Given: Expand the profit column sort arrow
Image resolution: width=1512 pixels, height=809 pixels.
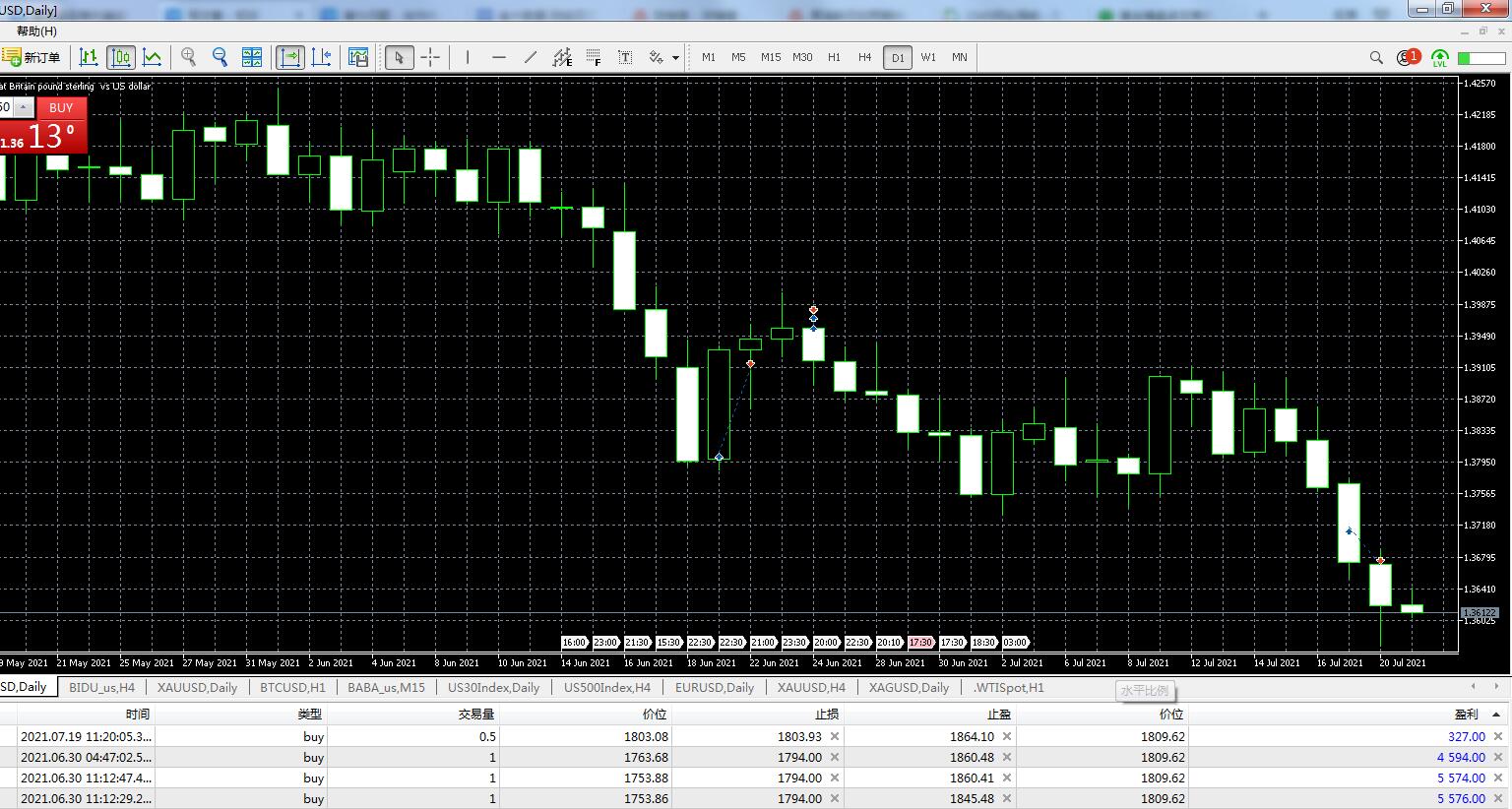Looking at the screenshot, I should 1497,715.
